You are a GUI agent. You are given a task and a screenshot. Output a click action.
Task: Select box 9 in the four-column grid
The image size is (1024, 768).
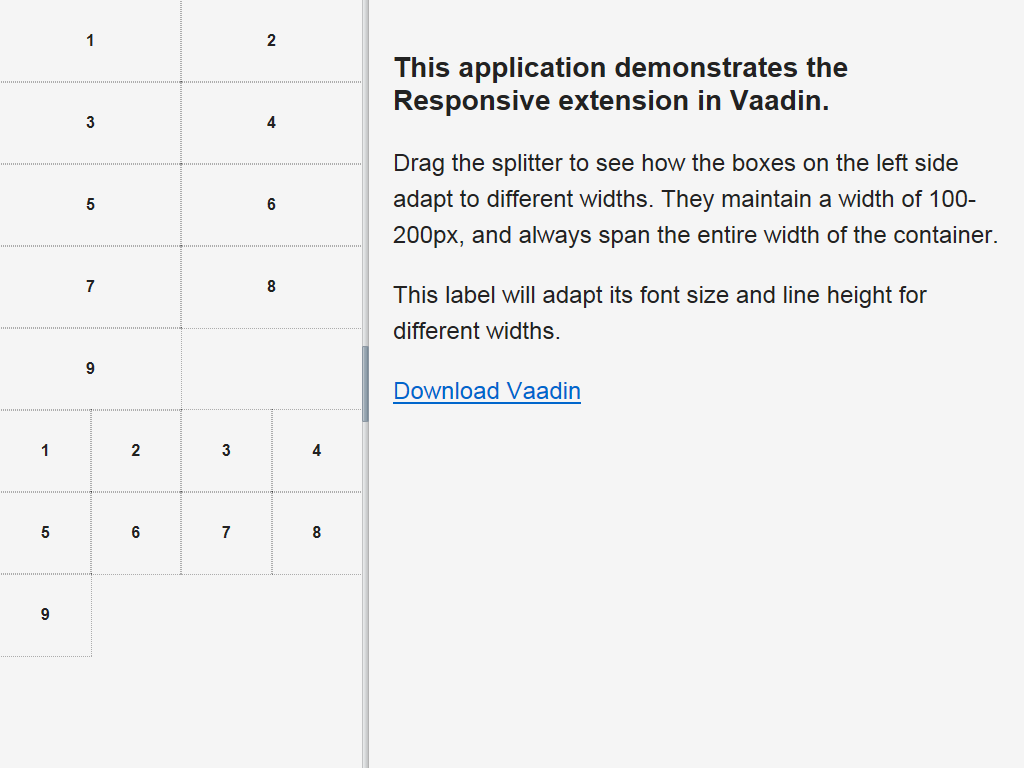[45, 615]
